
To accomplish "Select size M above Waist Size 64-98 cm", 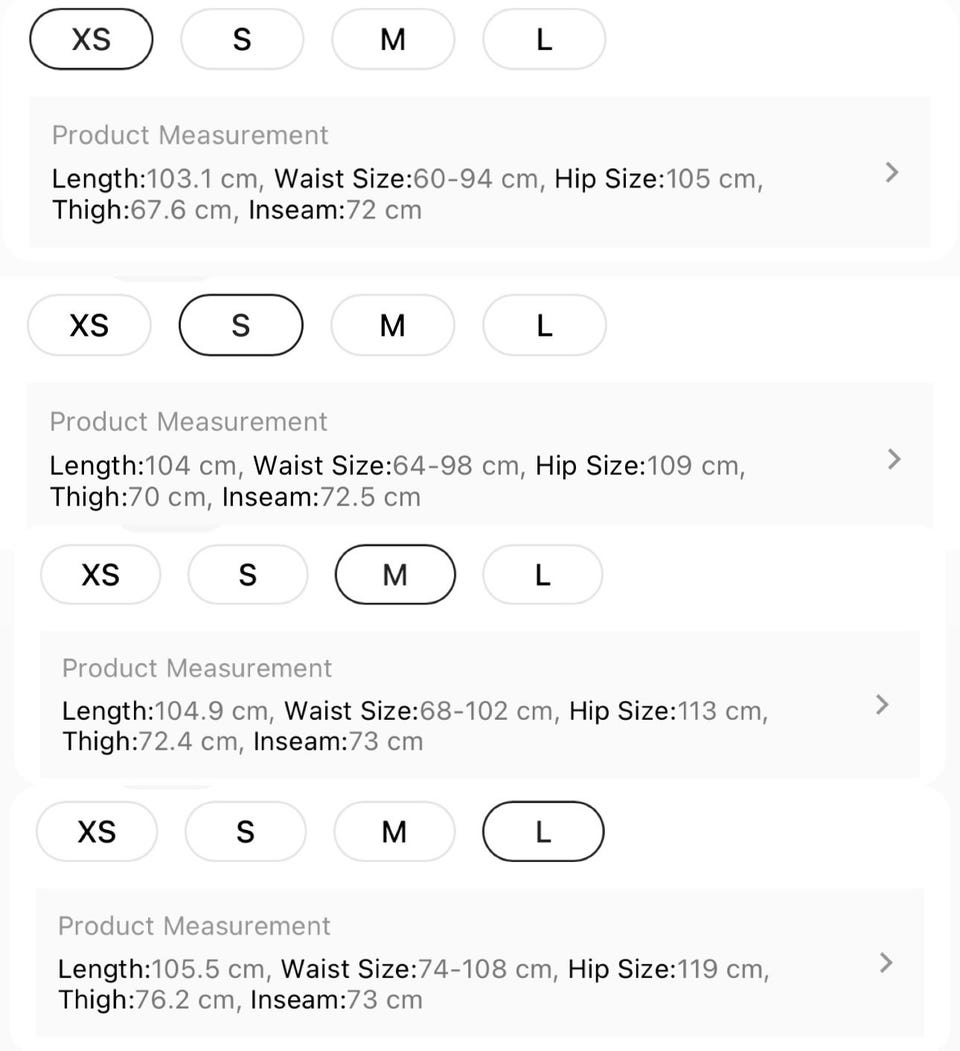I will tap(393, 326).
